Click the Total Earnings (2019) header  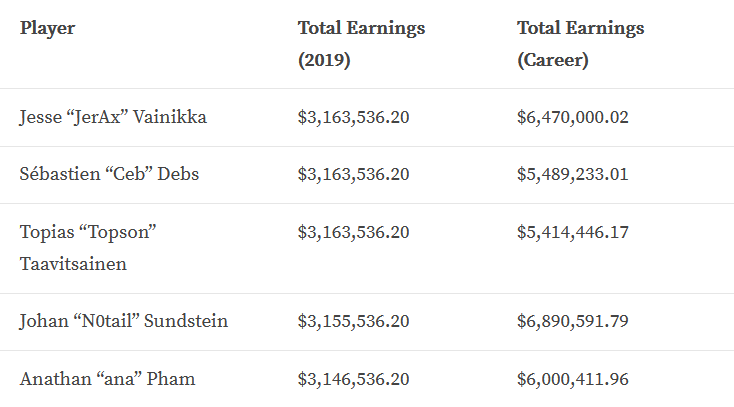coord(361,43)
